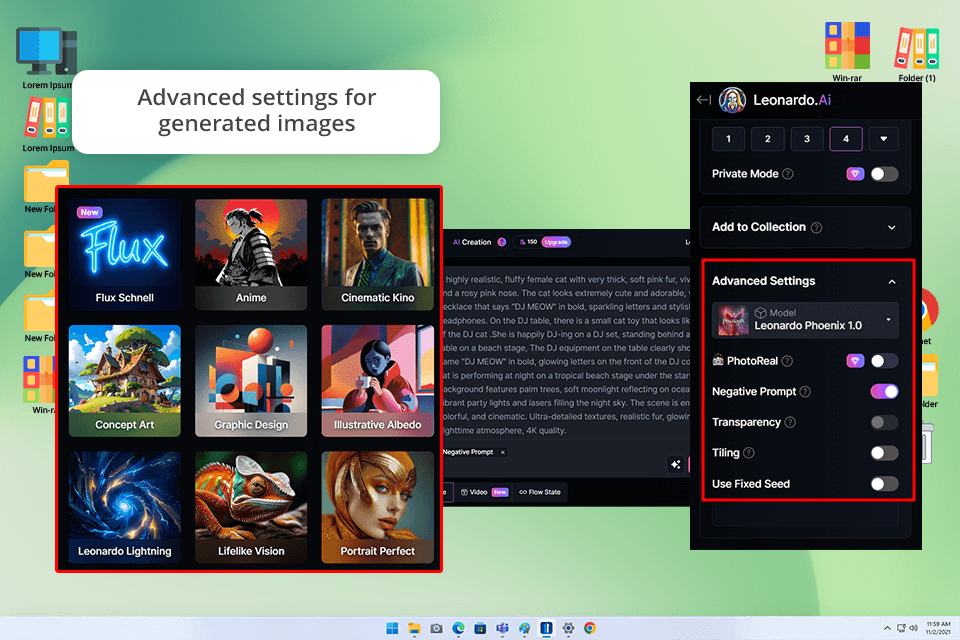Set number of images to 1
The height and width of the screenshot is (640, 960).
click(x=728, y=139)
